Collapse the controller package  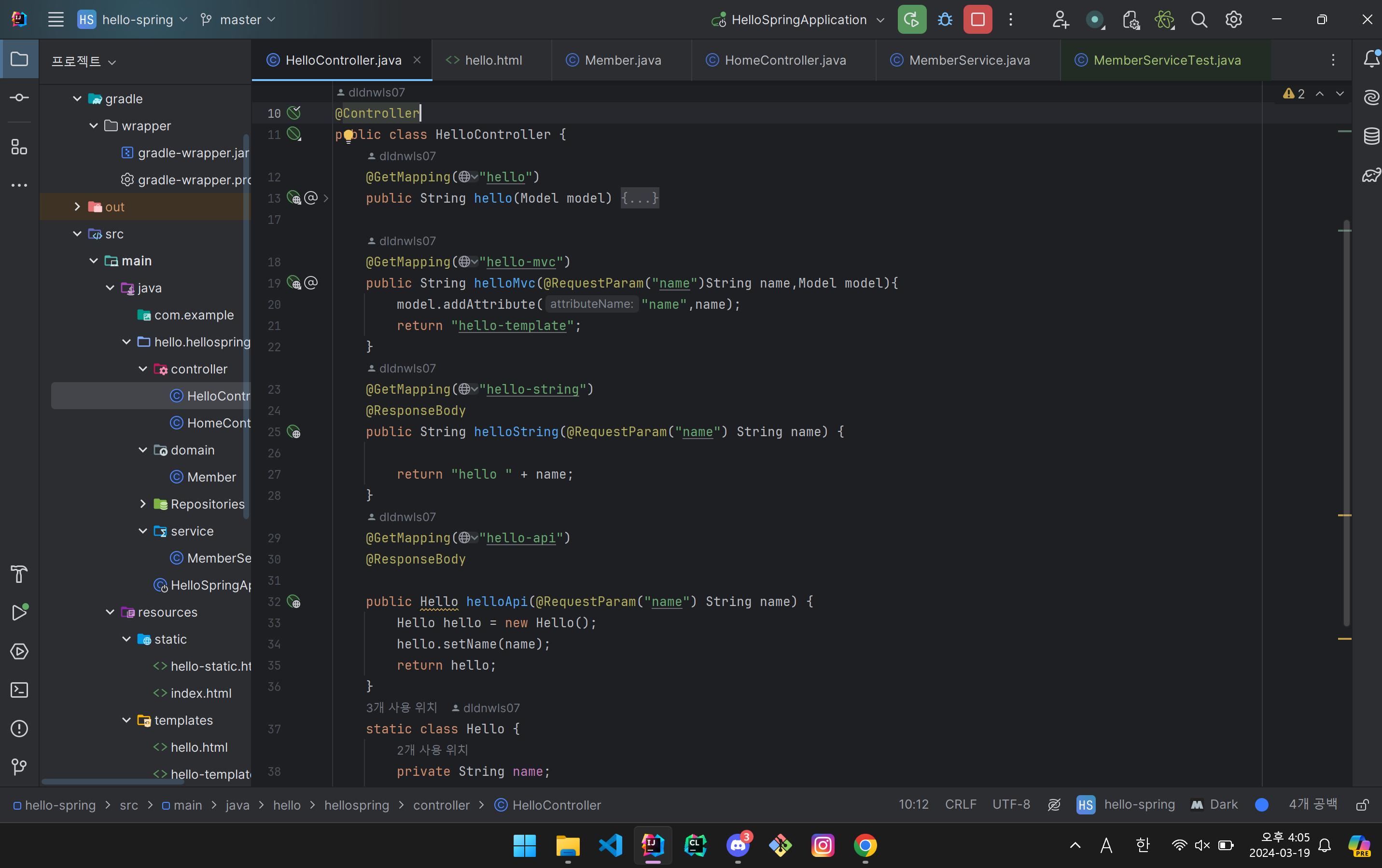click(x=143, y=369)
